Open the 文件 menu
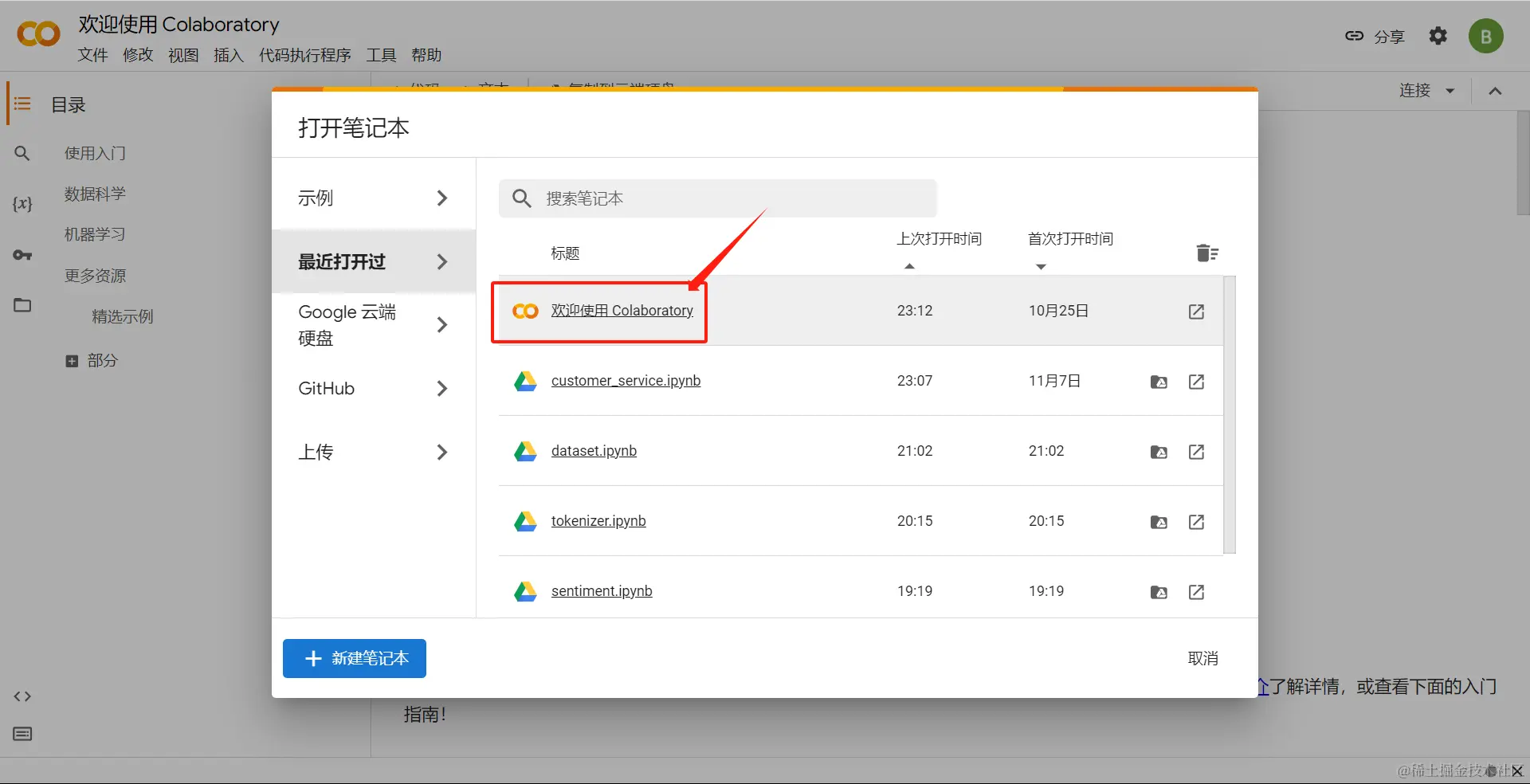The height and width of the screenshot is (784, 1530). tap(92, 55)
